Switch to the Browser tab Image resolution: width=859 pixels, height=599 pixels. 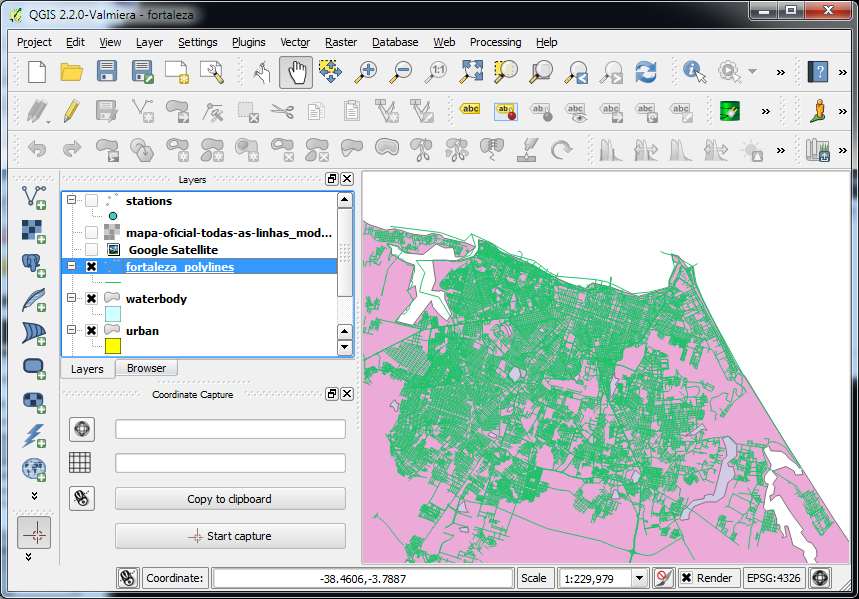click(146, 368)
